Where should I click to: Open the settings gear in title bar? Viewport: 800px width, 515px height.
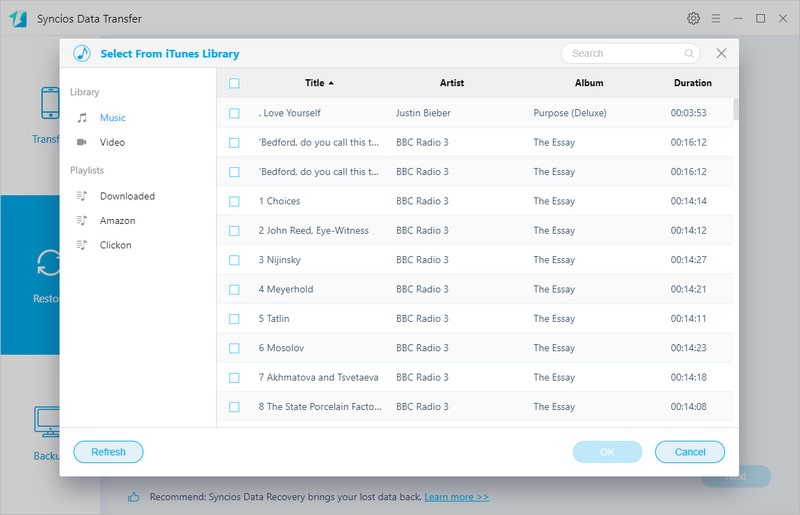[693, 18]
